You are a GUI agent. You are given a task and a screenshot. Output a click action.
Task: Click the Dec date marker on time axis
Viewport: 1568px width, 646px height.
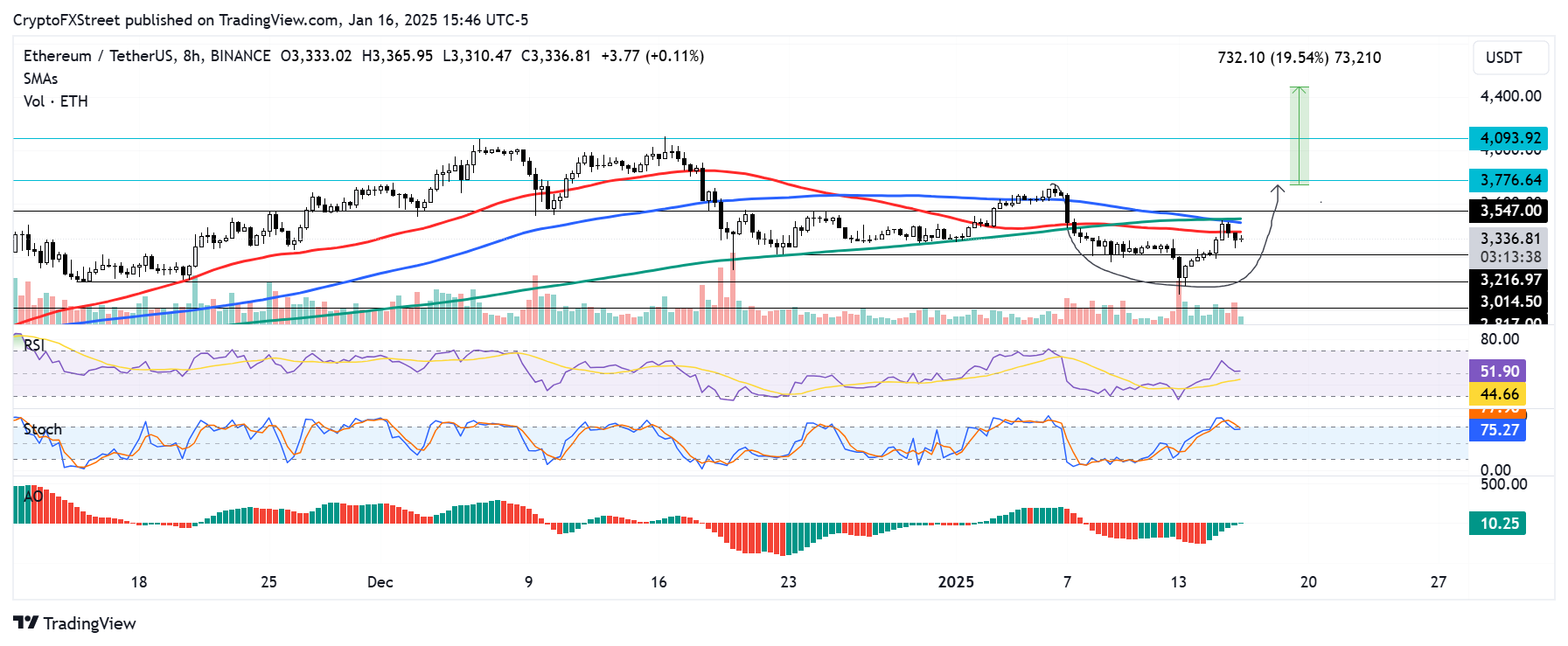(x=380, y=582)
